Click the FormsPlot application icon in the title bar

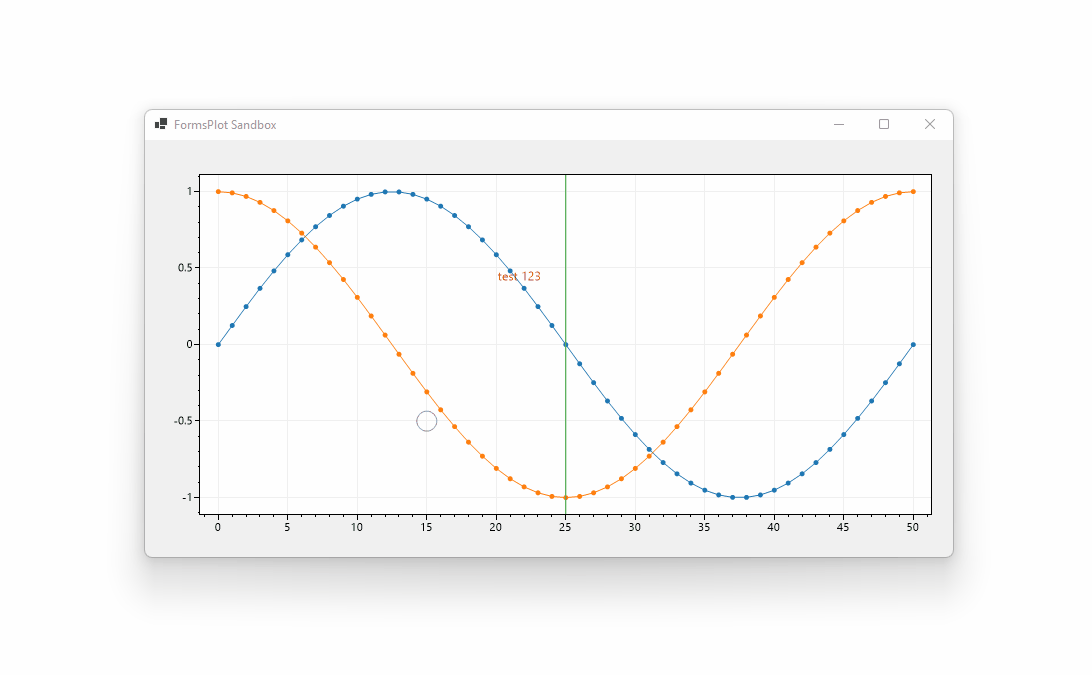[160, 124]
